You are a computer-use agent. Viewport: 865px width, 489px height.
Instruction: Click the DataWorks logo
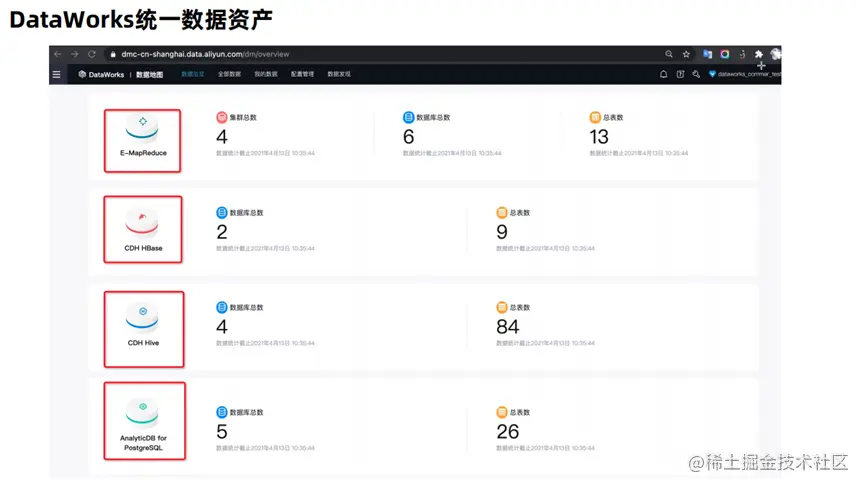coord(101,75)
